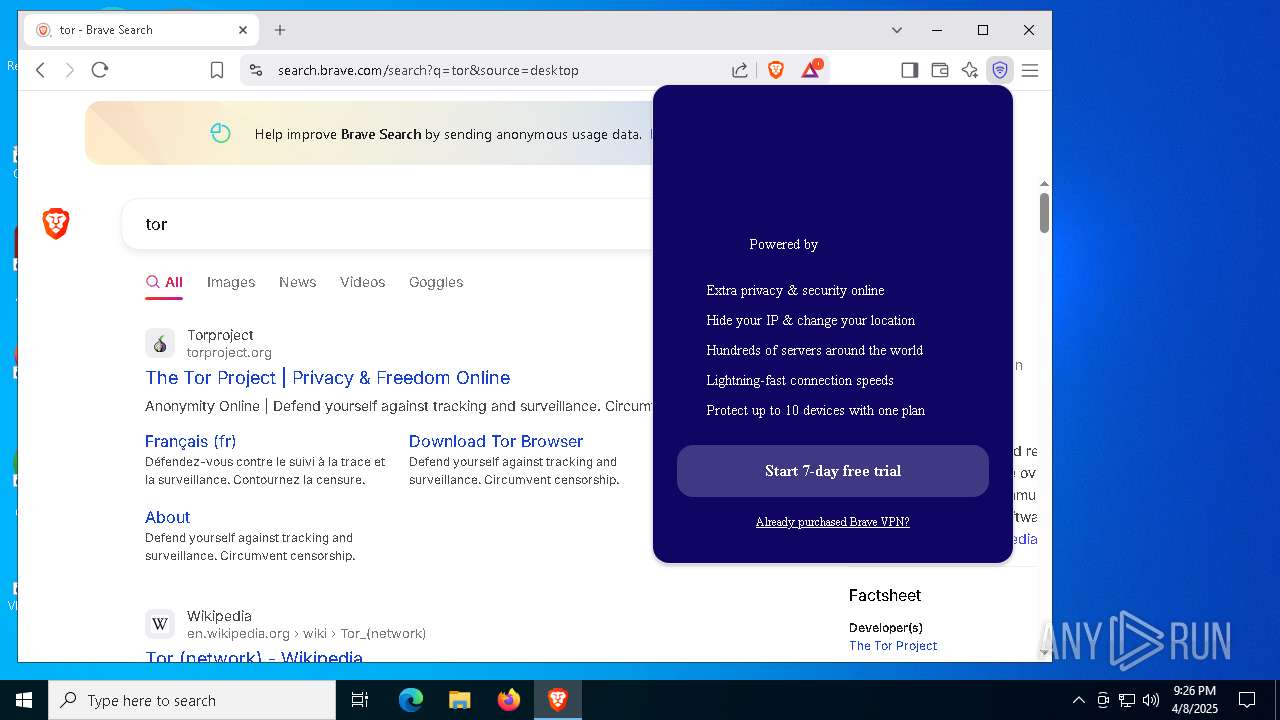Screen dimensions: 1280x720
Task: Expand the tab search dropdown arrow
Action: 897,30
